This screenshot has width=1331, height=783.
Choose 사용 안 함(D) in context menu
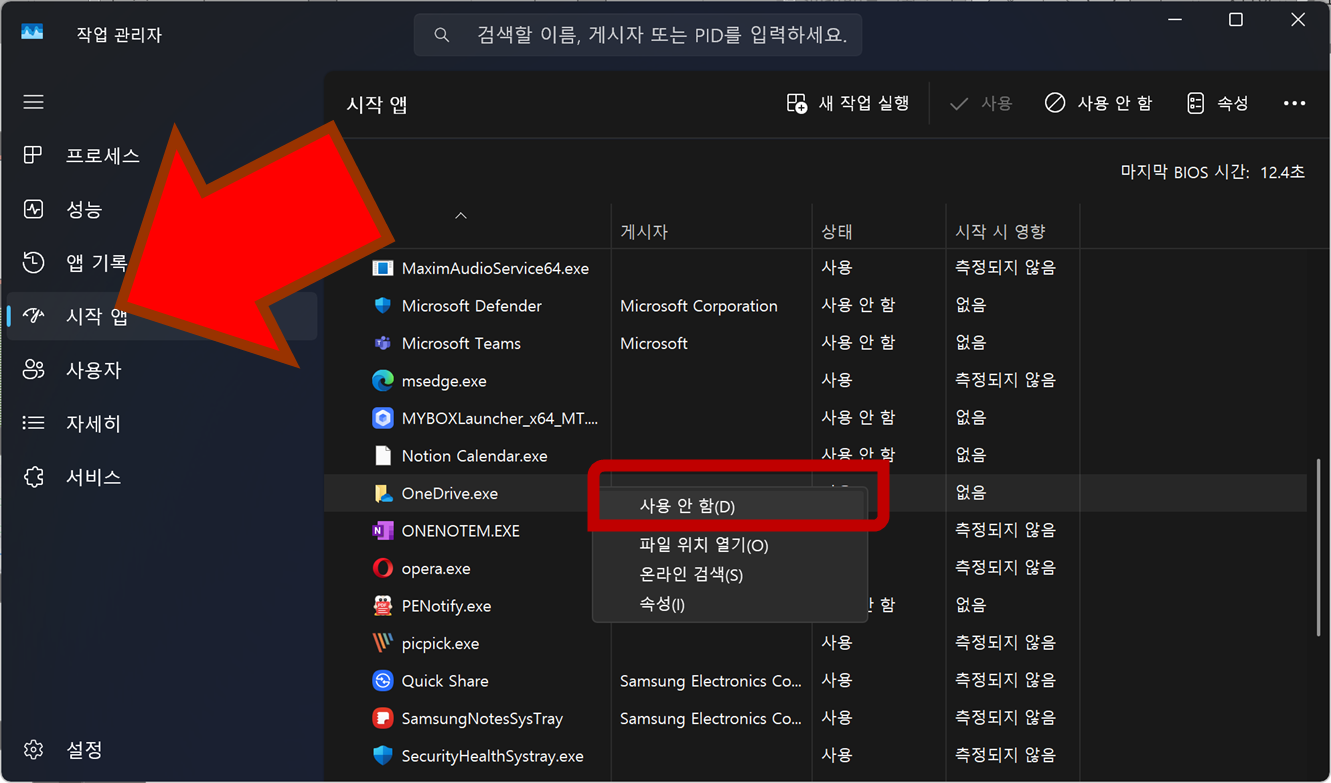click(x=730, y=507)
